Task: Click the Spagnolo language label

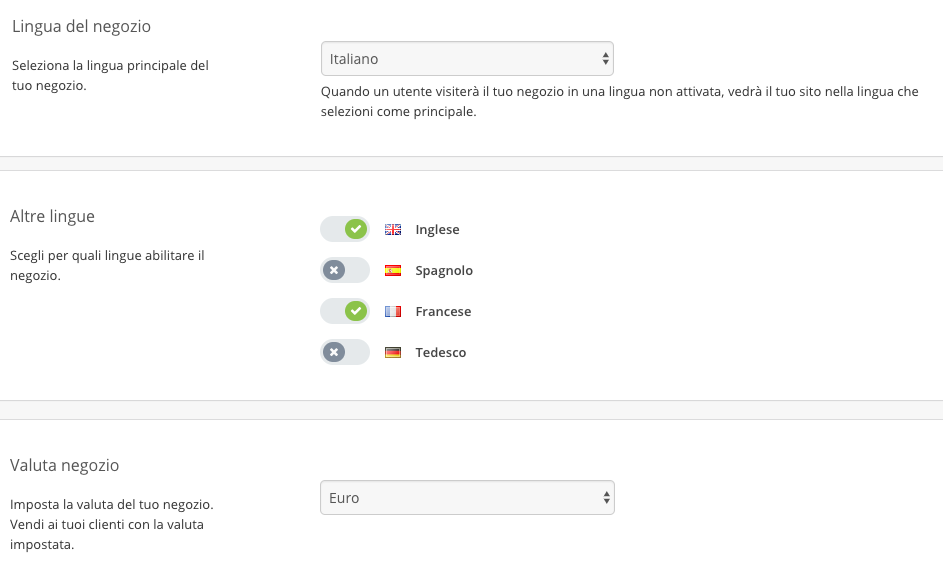Action: point(444,270)
